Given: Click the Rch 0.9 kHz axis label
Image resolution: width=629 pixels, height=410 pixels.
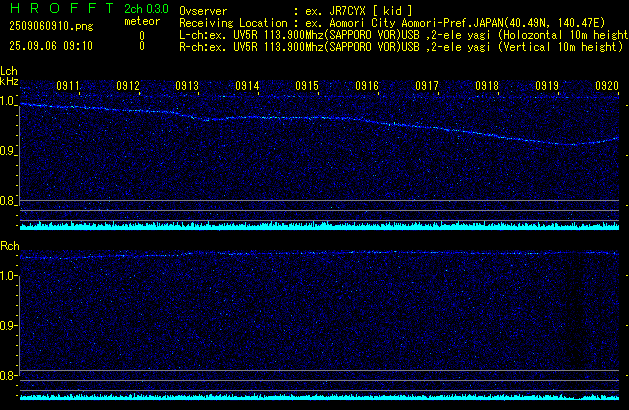Looking at the screenshot, I should point(7,326).
